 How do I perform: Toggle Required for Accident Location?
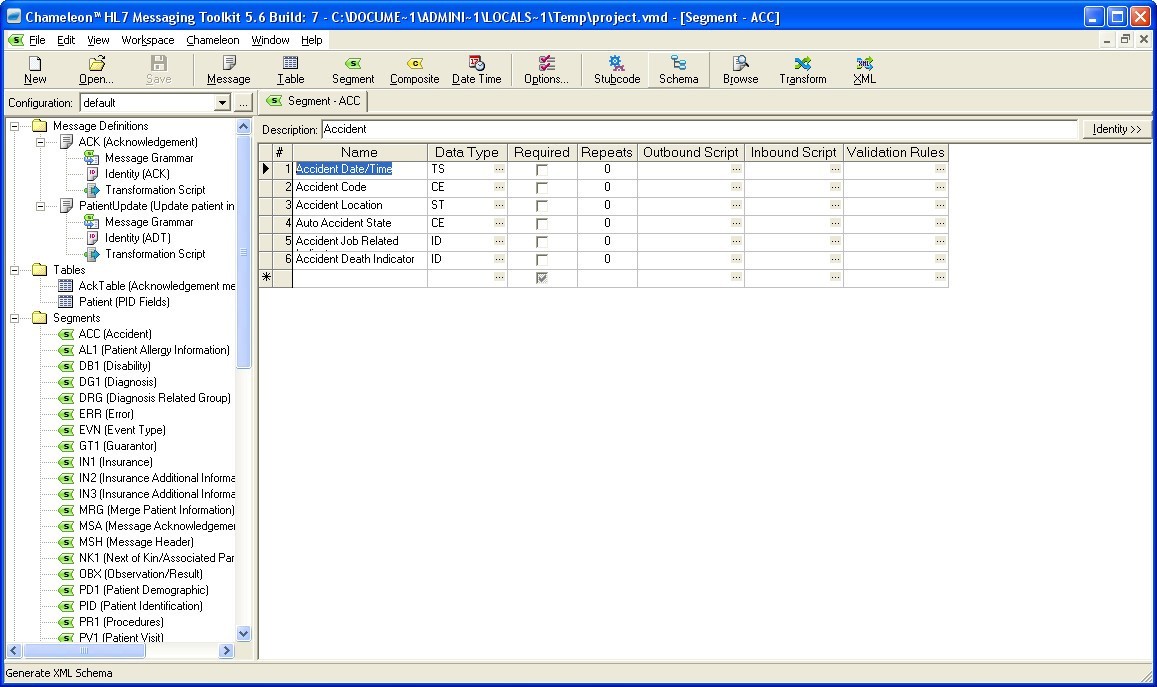click(x=542, y=206)
